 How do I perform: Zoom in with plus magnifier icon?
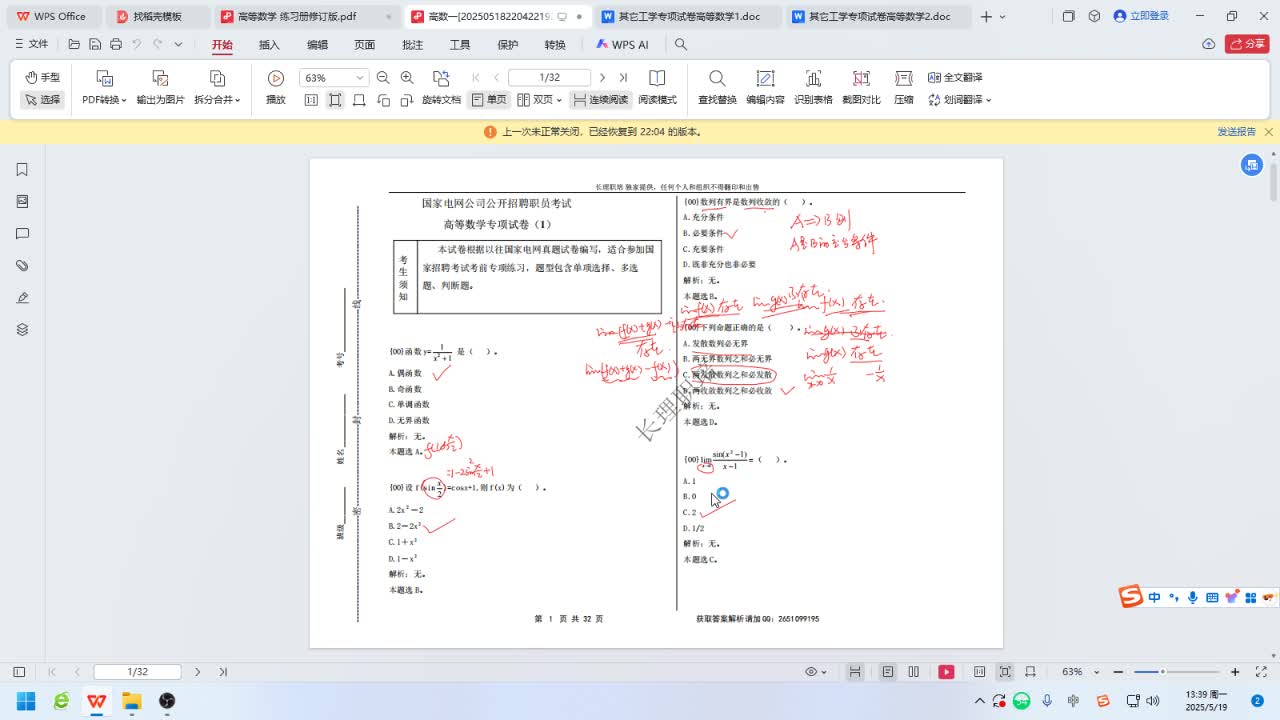point(407,78)
